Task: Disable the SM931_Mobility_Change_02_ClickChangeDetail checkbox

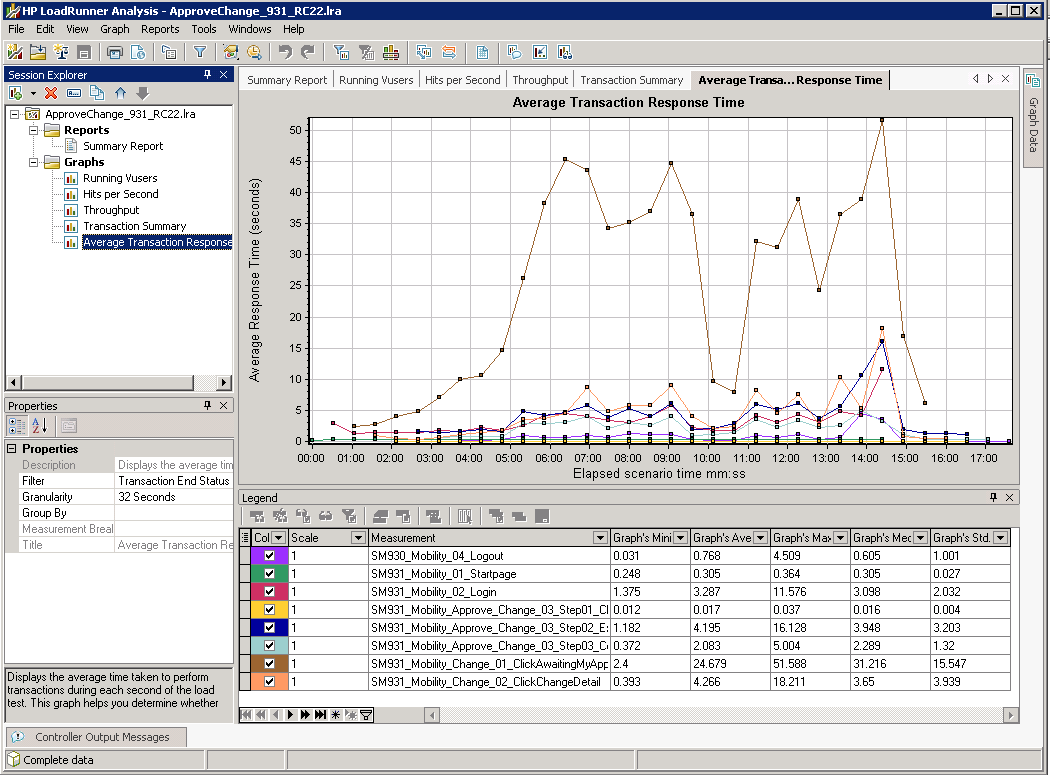Action: coord(269,682)
